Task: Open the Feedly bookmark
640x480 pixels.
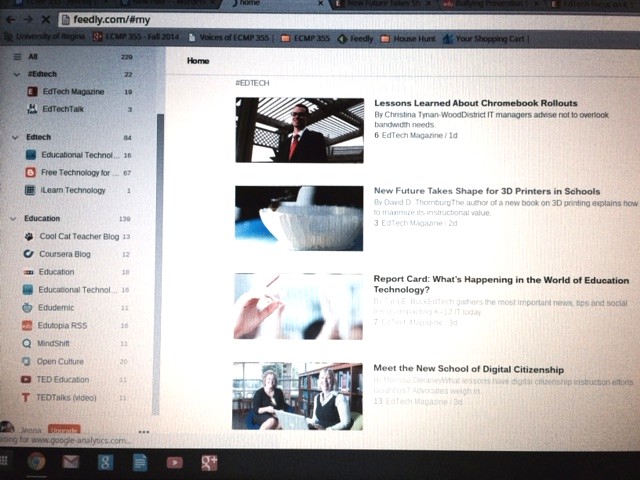Action: (356, 39)
